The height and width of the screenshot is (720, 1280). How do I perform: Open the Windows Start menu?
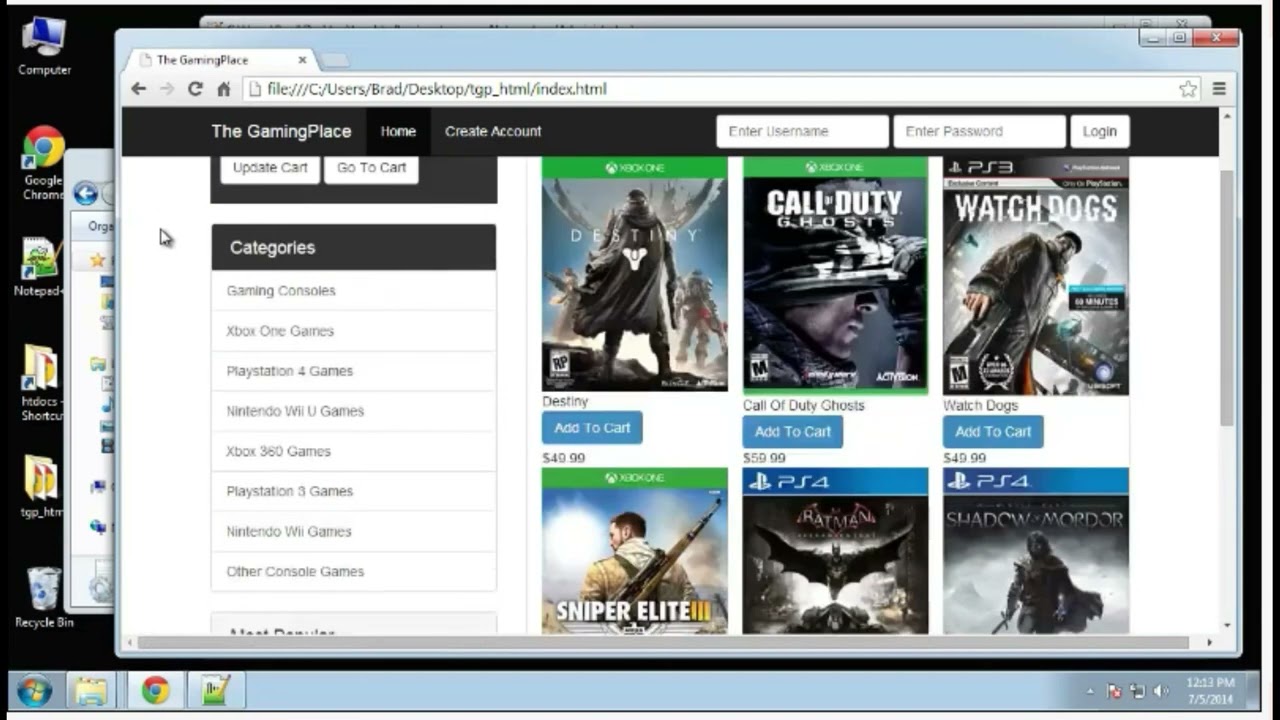pyautogui.click(x=34, y=691)
